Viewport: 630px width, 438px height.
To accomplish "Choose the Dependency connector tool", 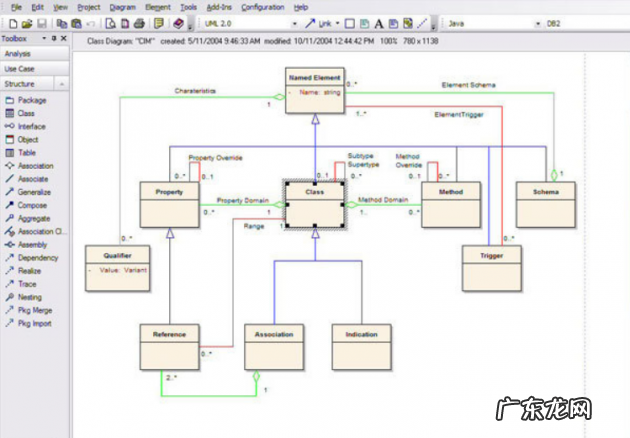I will (36, 257).
